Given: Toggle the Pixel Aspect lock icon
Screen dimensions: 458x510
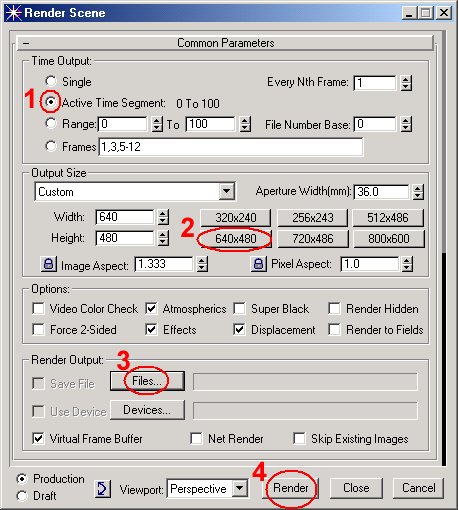Looking at the screenshot, I should pos(258,264).
